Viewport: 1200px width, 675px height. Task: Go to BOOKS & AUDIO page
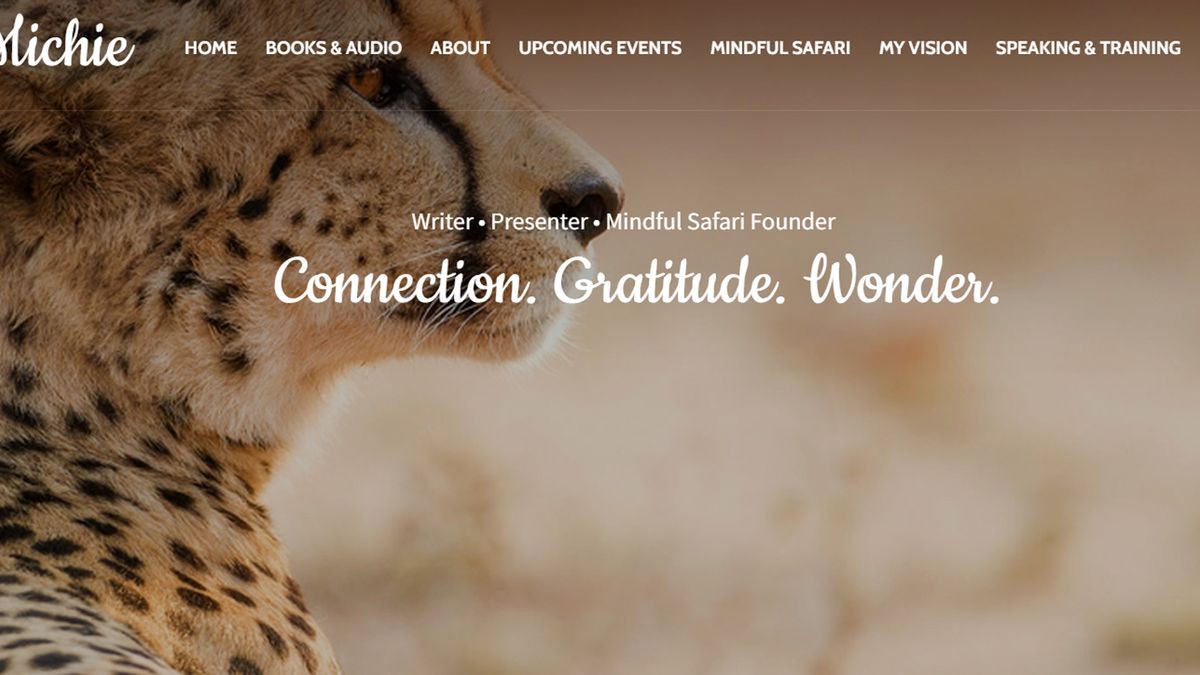(333, 47)
